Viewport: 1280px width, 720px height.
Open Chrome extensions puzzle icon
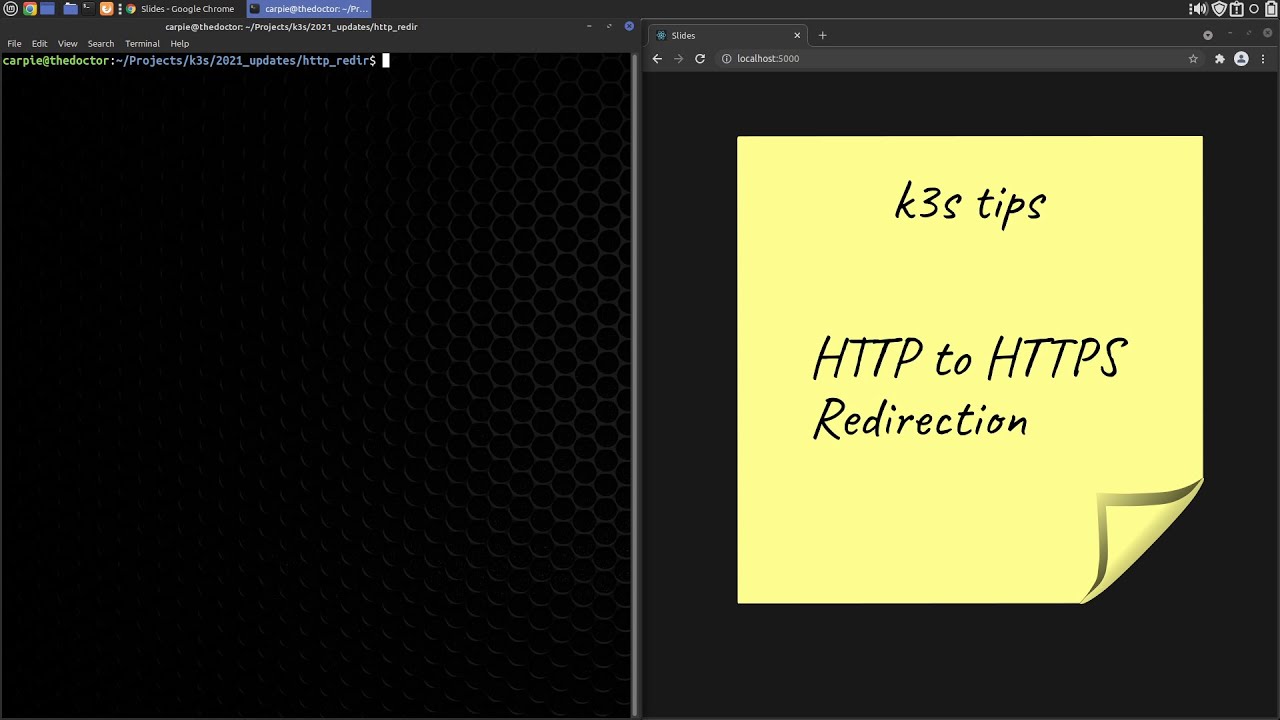pyautogui.click(x=1219, y=59)
